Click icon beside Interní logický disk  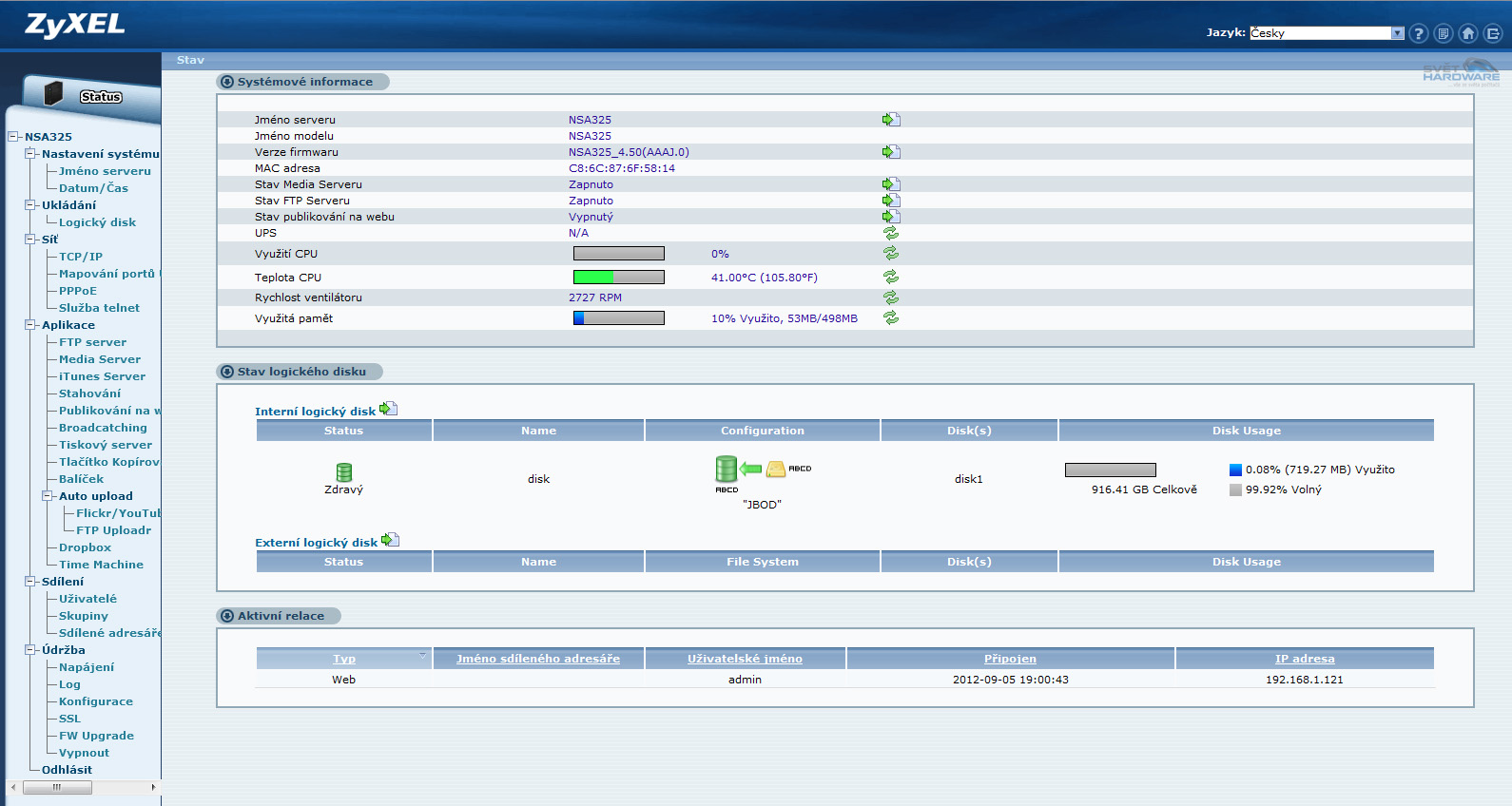point(388,409)
